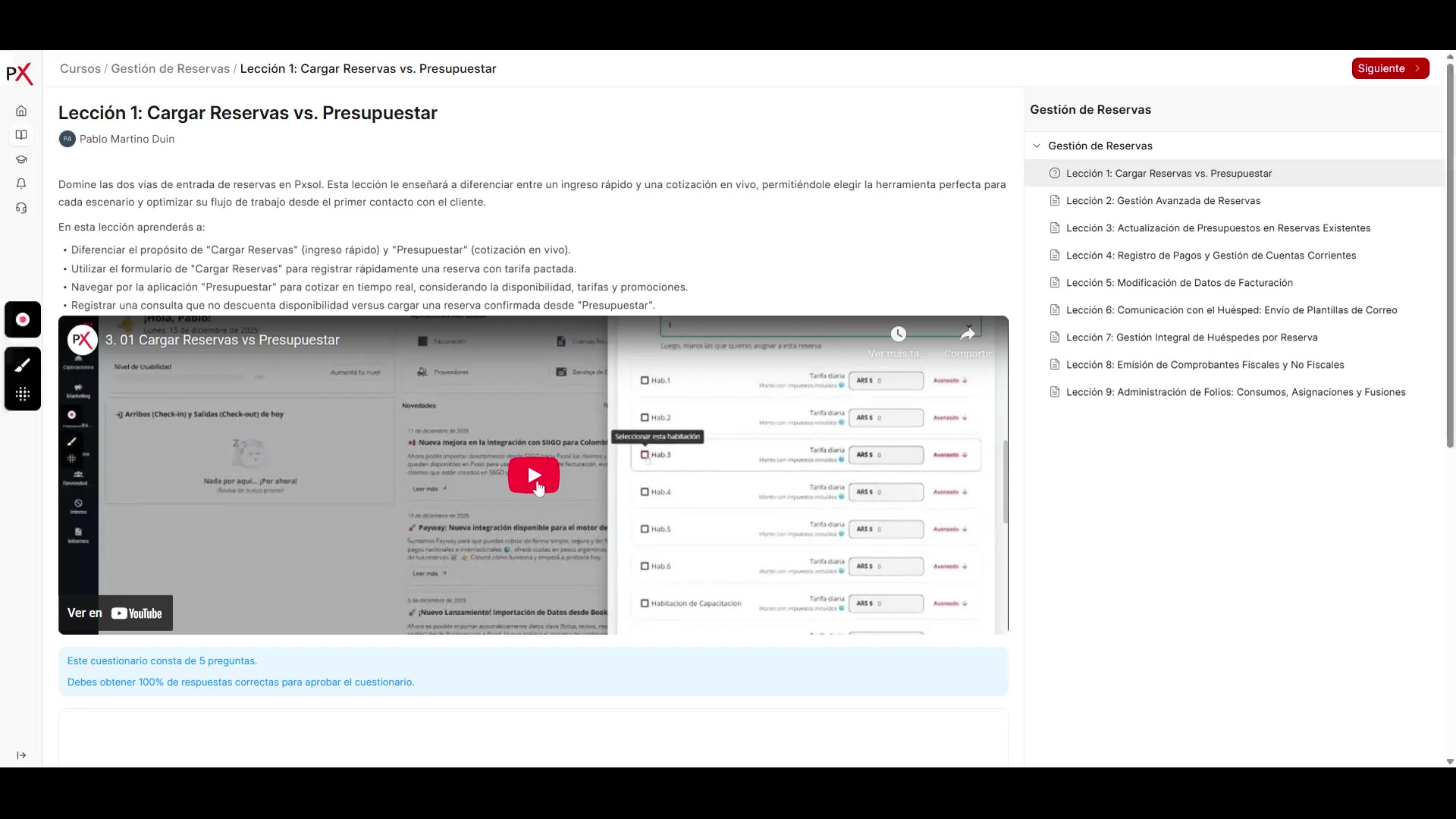Viewport: 1456px width, 819px height.
Task: Click the home icon in sidebar
Action: 21,111
